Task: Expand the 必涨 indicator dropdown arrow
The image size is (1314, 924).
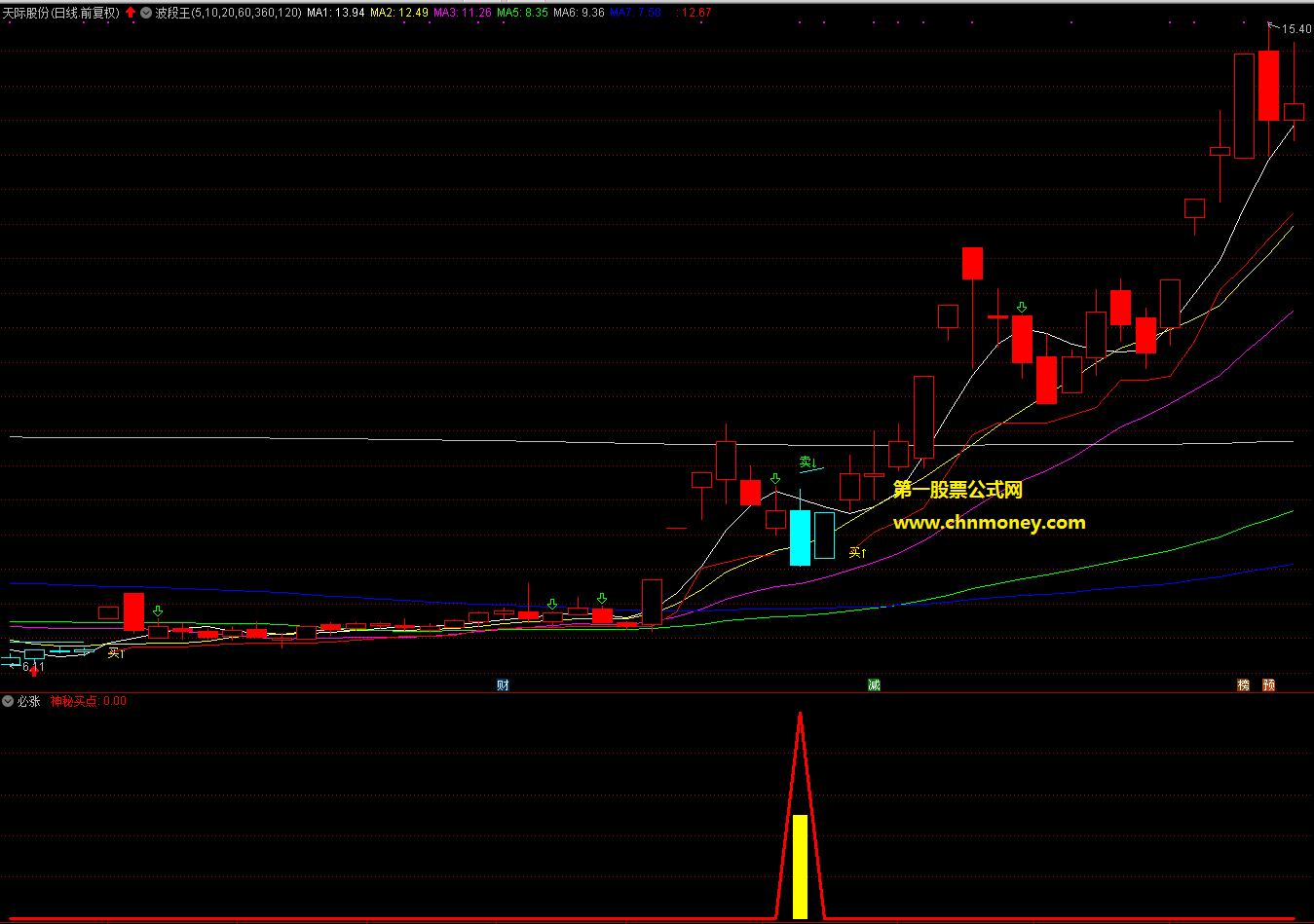Action: (x=8, y=701)
